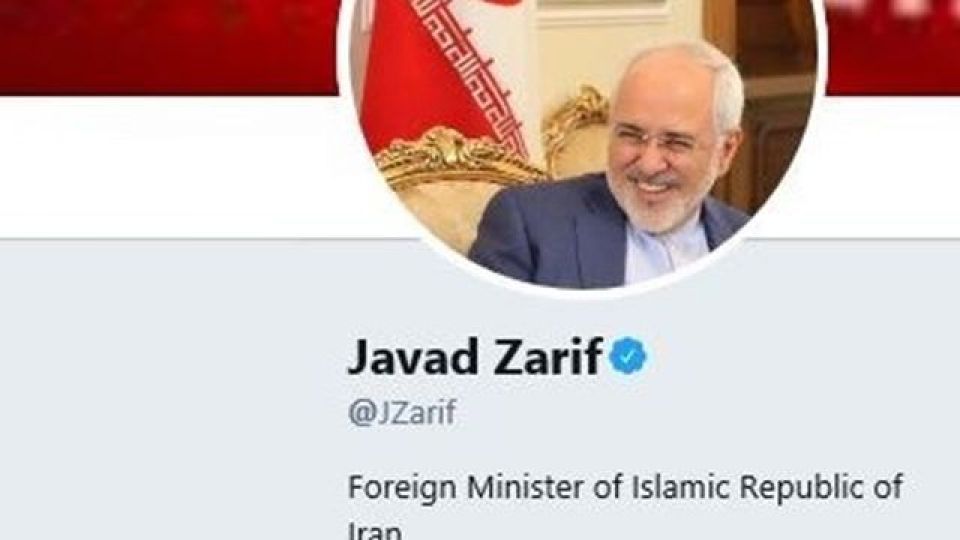Click the word Iran in bio
960x540 pixels.
[375, 530]
